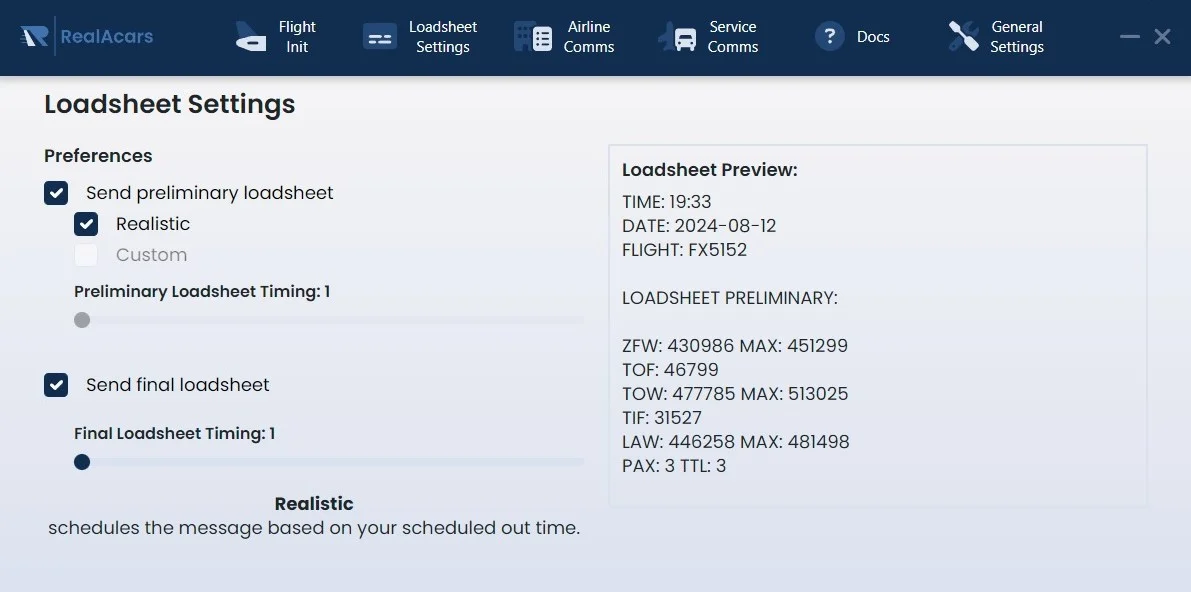Click the Docs question mark icon
The image size is (1191, 592).
(830, 37)
